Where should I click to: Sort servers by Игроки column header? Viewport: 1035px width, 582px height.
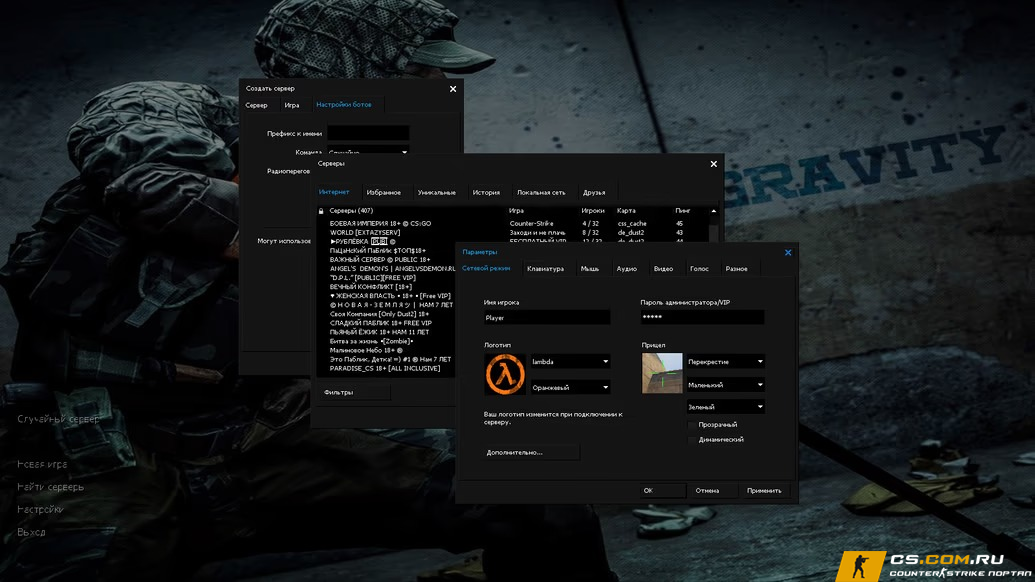click(x=593, y=211)
